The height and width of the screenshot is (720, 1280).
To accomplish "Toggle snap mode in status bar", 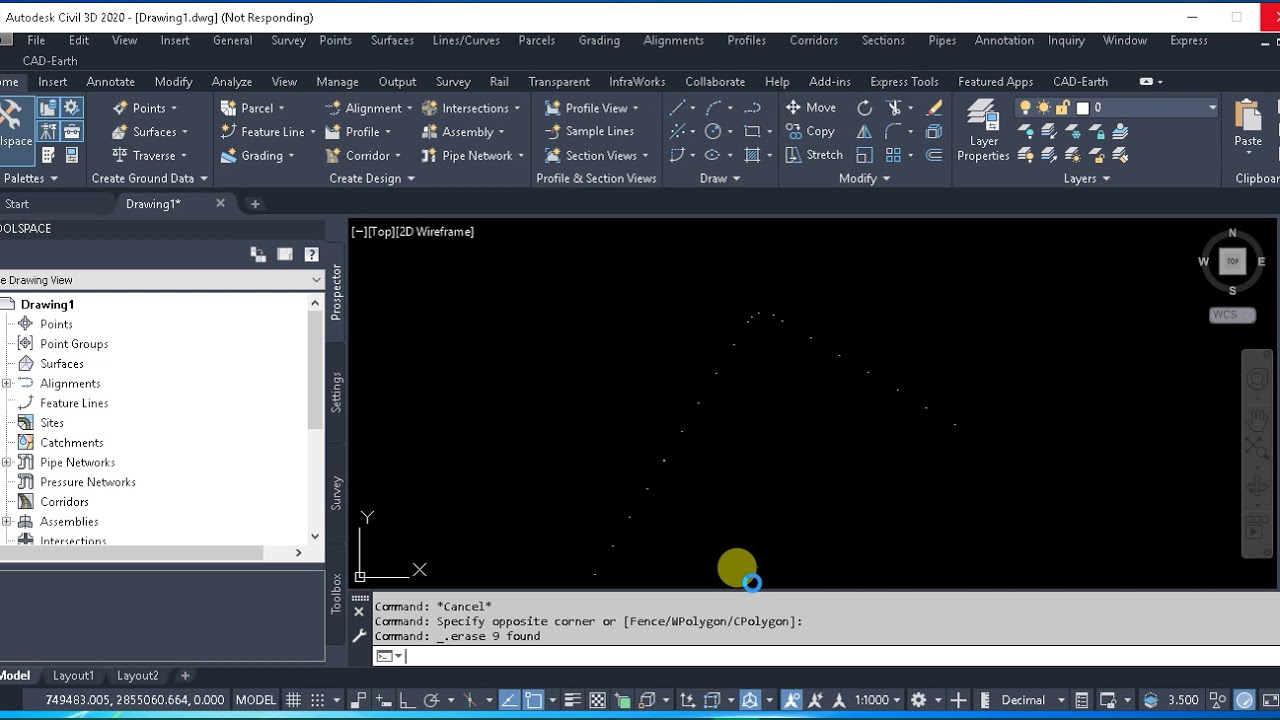I will pos(317,700).
